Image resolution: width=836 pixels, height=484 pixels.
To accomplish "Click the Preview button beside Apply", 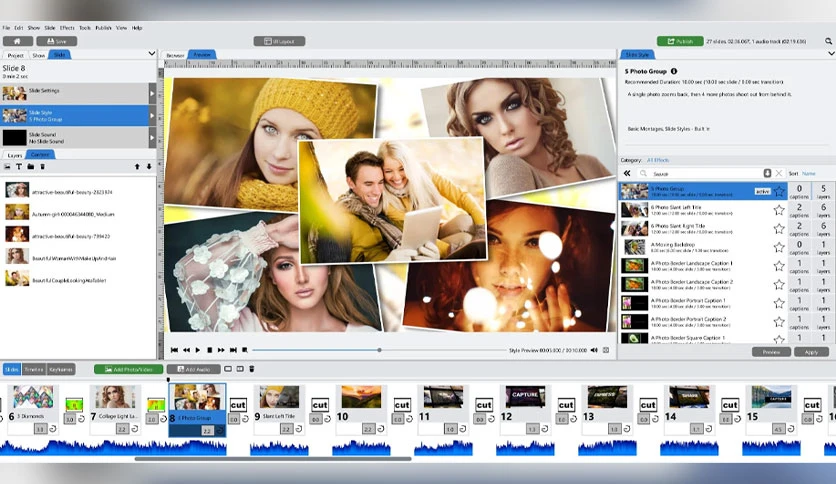I will [x=771, y=352].
